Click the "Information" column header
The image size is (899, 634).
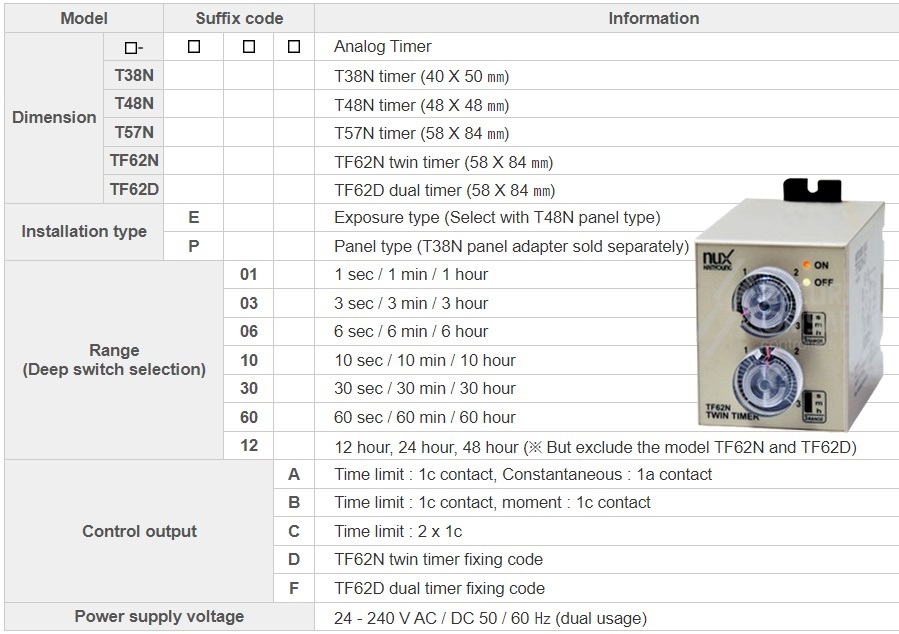click(654, 18)
